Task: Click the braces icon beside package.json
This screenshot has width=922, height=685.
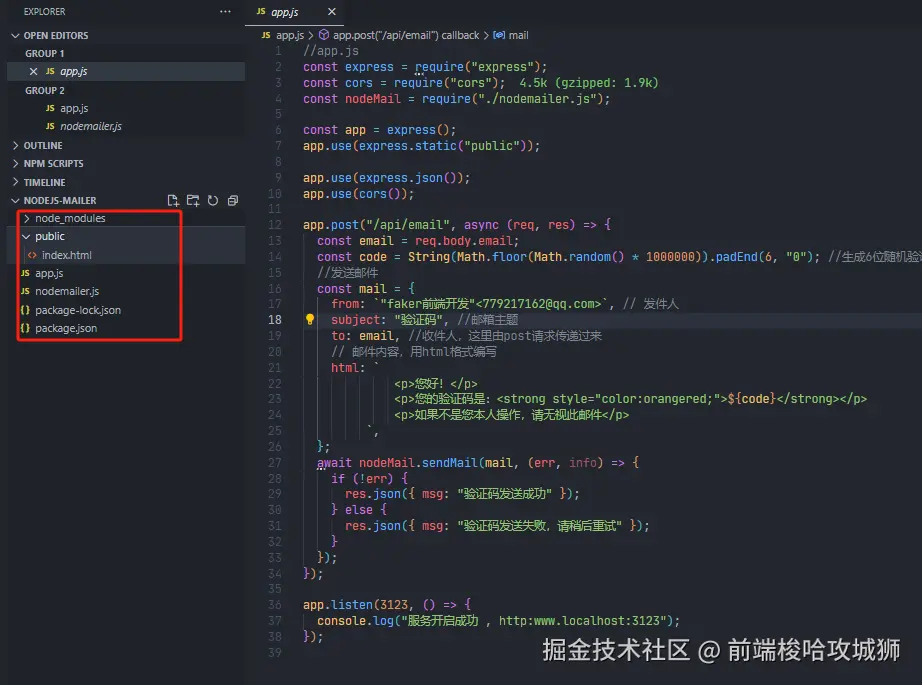Action: point(25,328)
